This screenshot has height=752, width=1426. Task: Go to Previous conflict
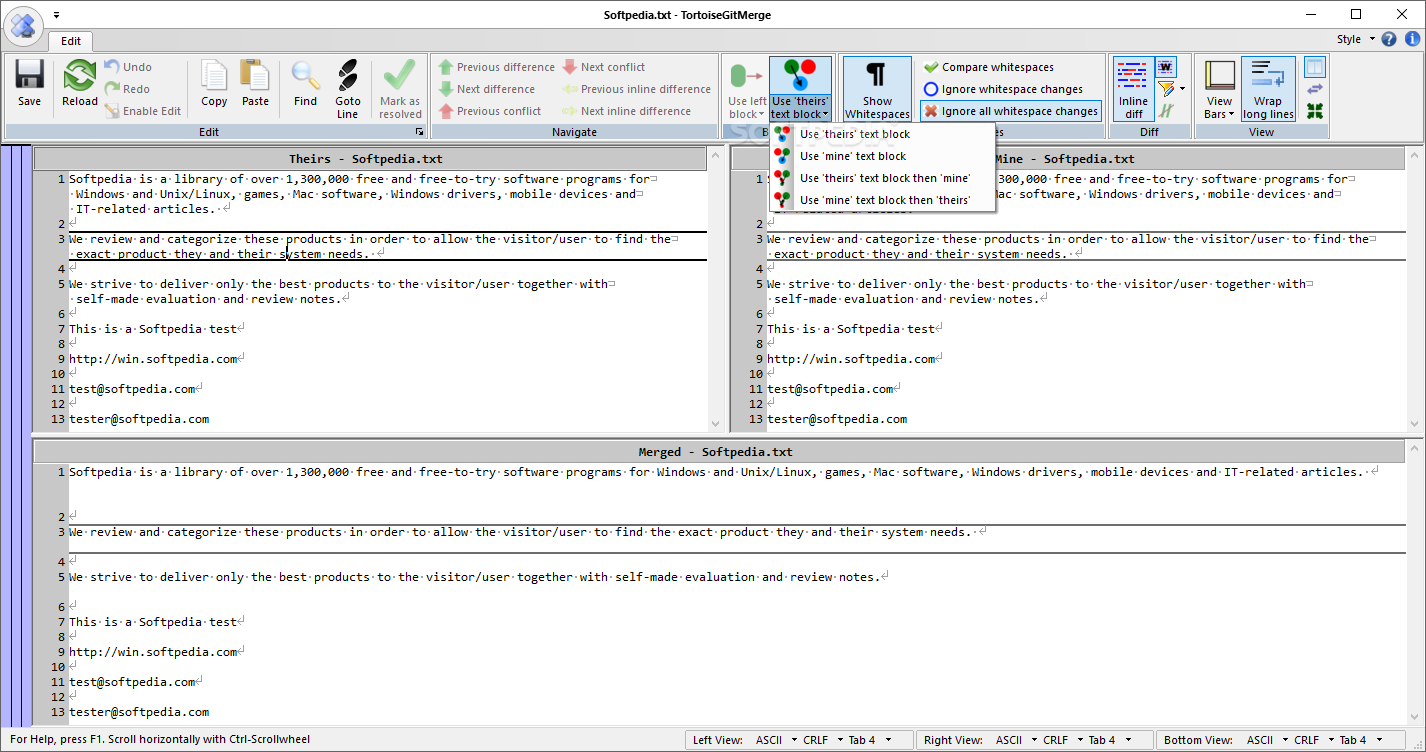click(x=490, y=111)
